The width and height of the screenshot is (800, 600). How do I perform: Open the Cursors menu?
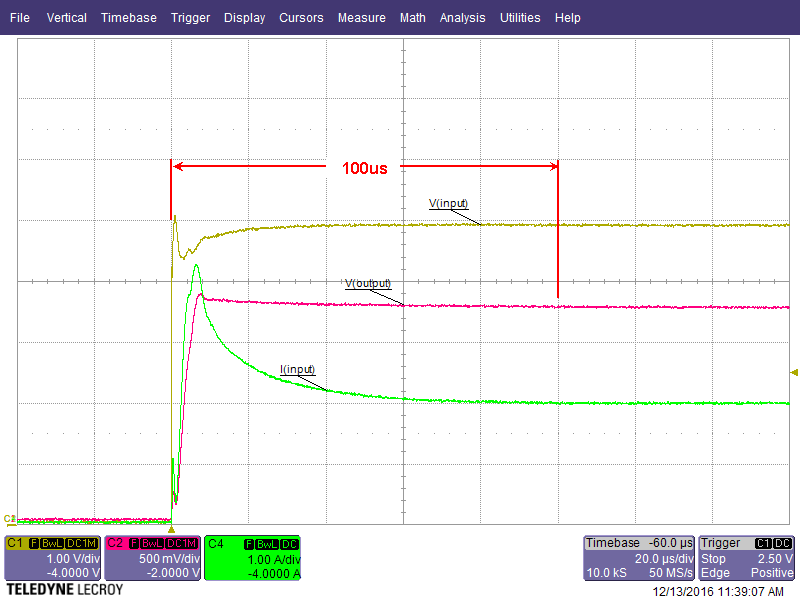301,18
